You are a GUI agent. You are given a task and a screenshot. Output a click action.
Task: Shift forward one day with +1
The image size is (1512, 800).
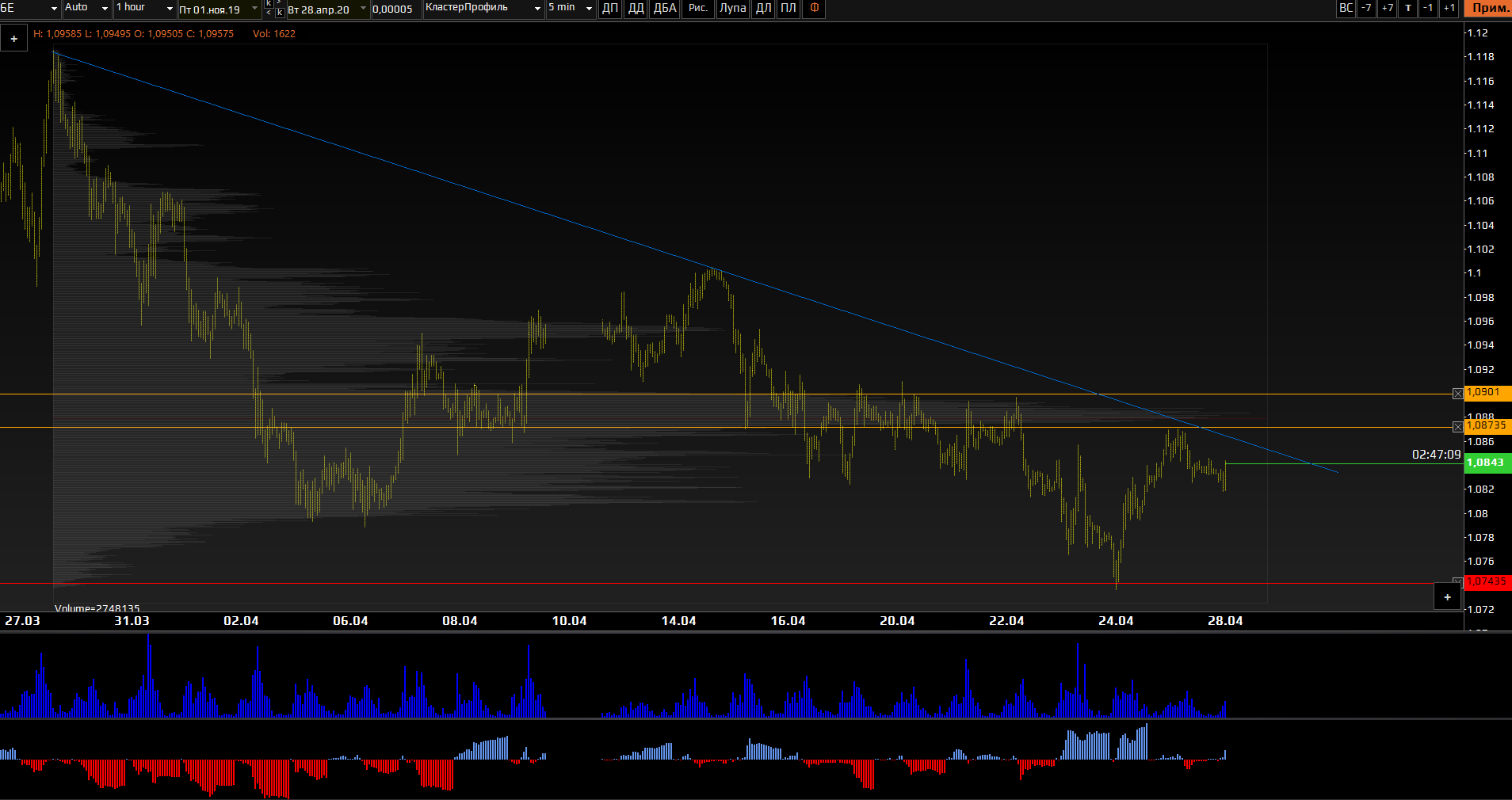point(1449,9)
